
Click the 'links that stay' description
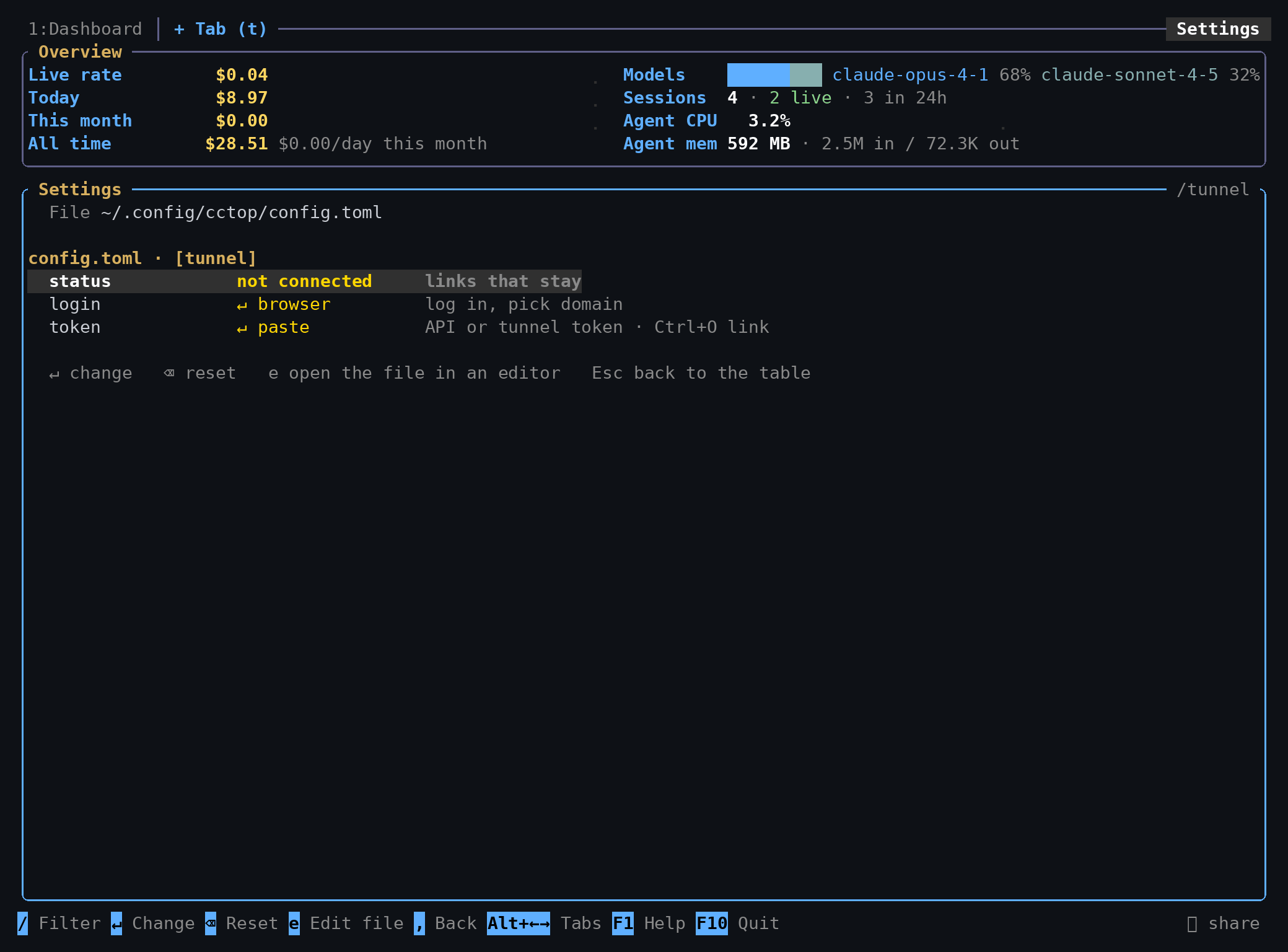(503, 281)
